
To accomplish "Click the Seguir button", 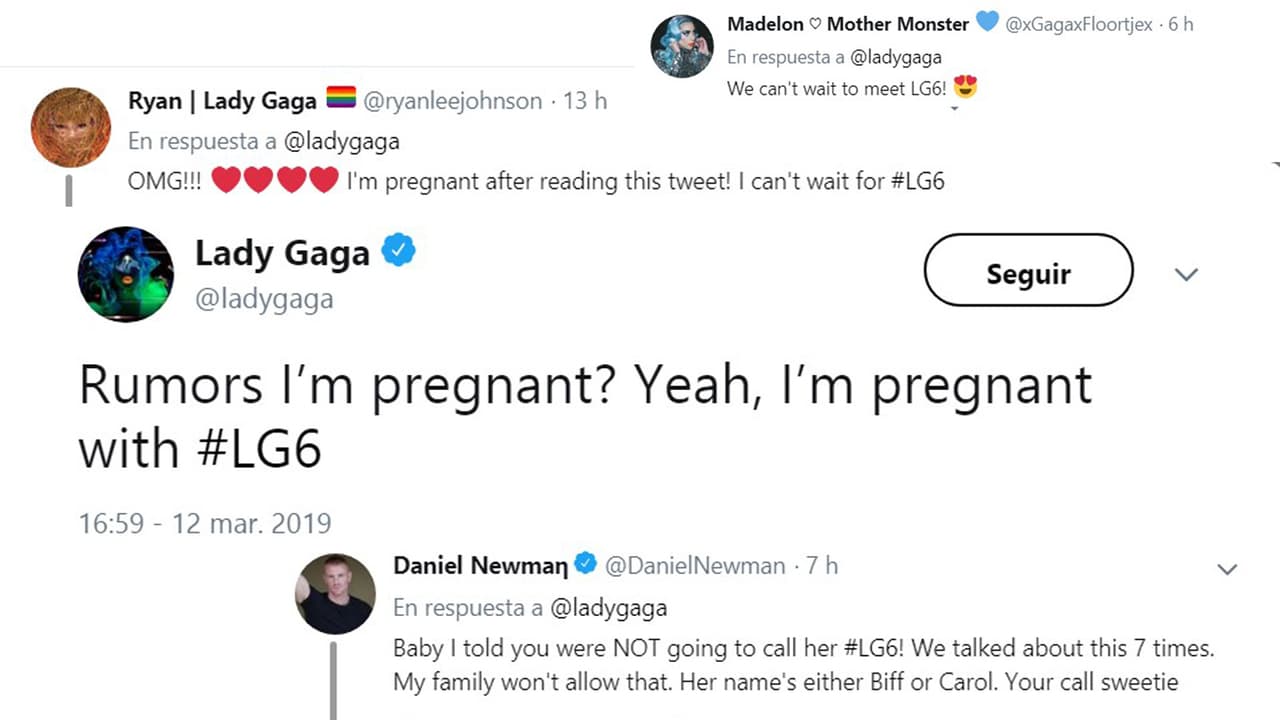I will click(x=1028, y=270).
